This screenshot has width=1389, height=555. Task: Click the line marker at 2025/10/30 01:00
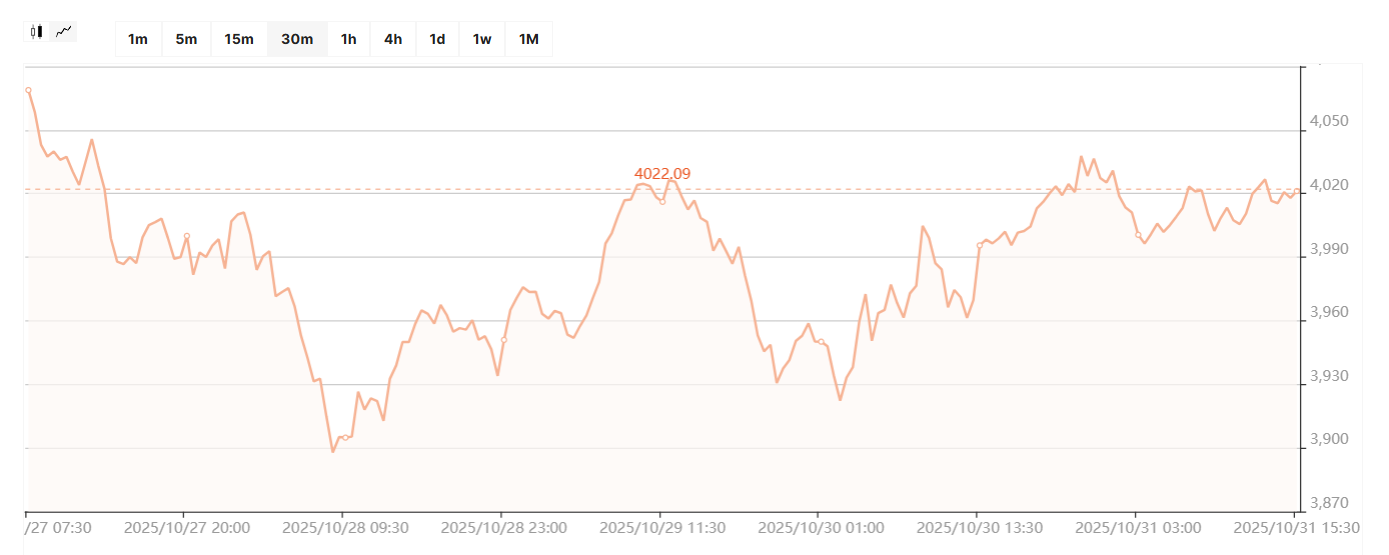click(821, 342)
